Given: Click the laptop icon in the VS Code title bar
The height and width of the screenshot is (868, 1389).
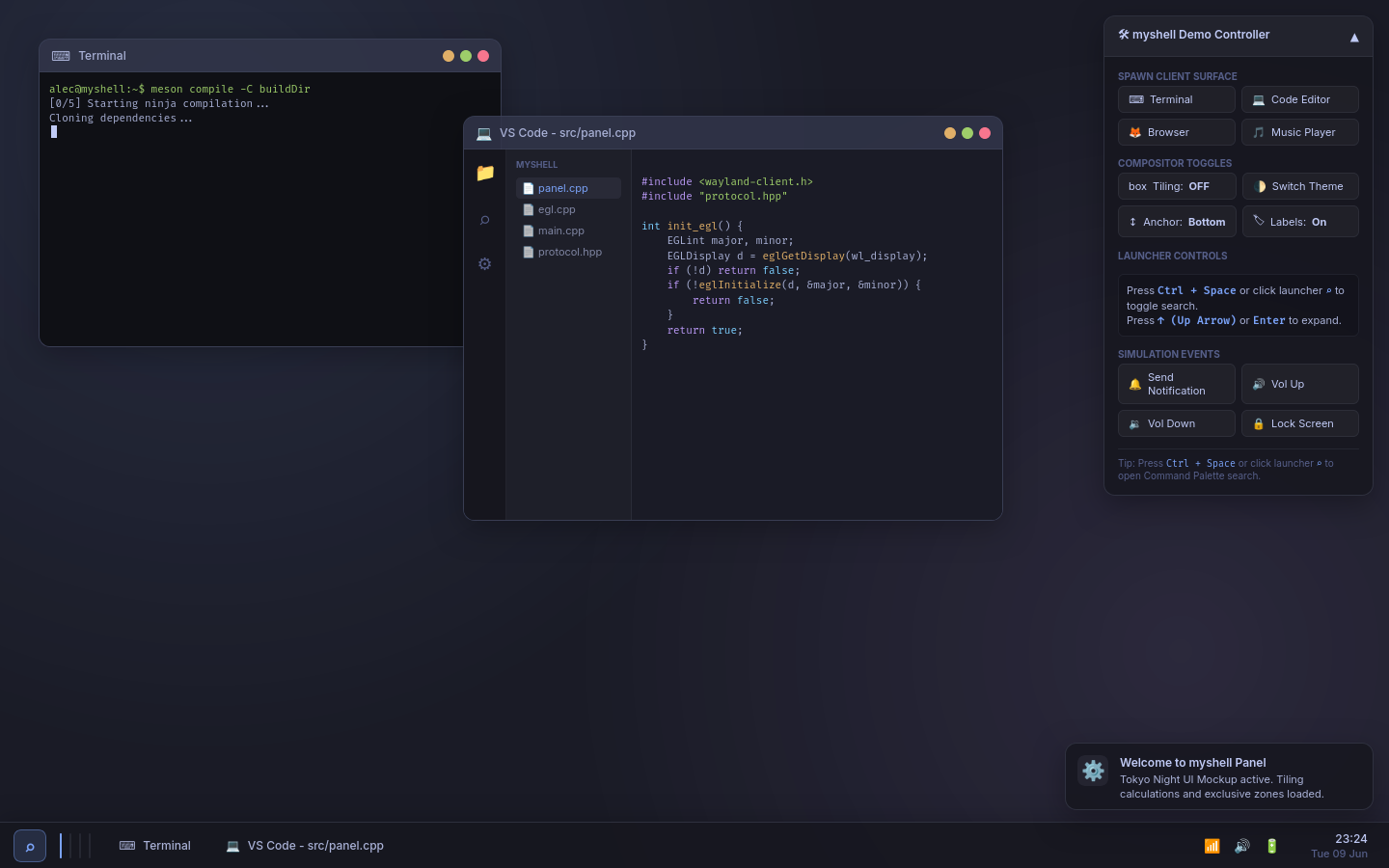Looking at the screenshot, I should point(483,133).
